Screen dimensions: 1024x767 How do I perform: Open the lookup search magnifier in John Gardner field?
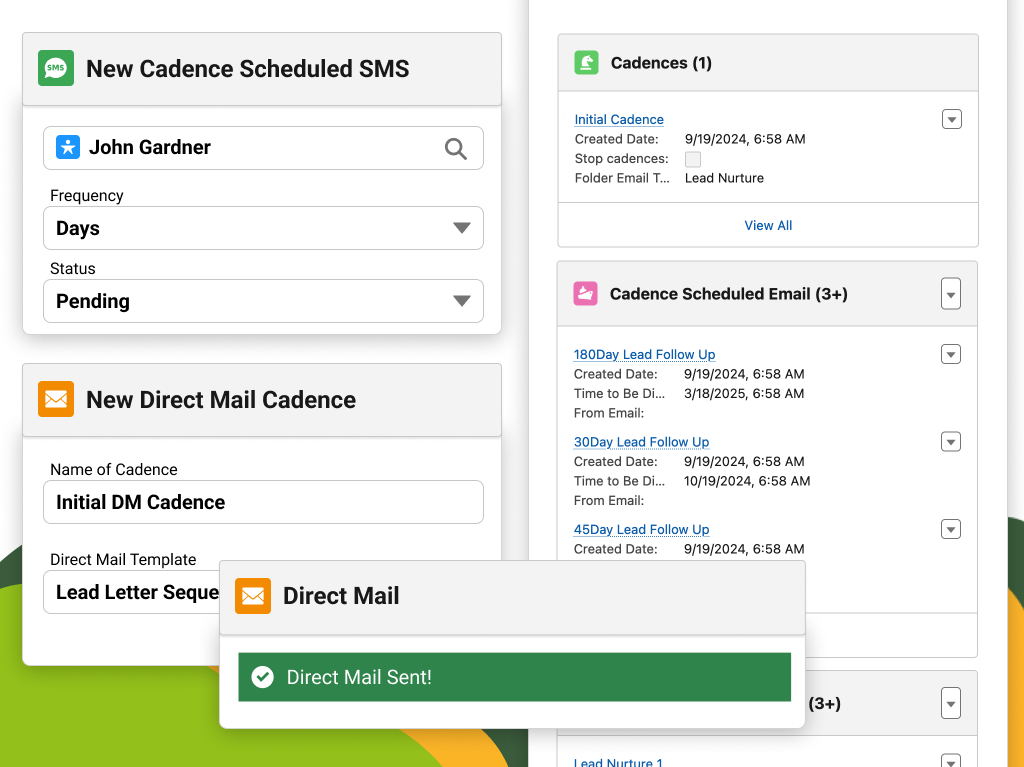(x=456, y=147)
